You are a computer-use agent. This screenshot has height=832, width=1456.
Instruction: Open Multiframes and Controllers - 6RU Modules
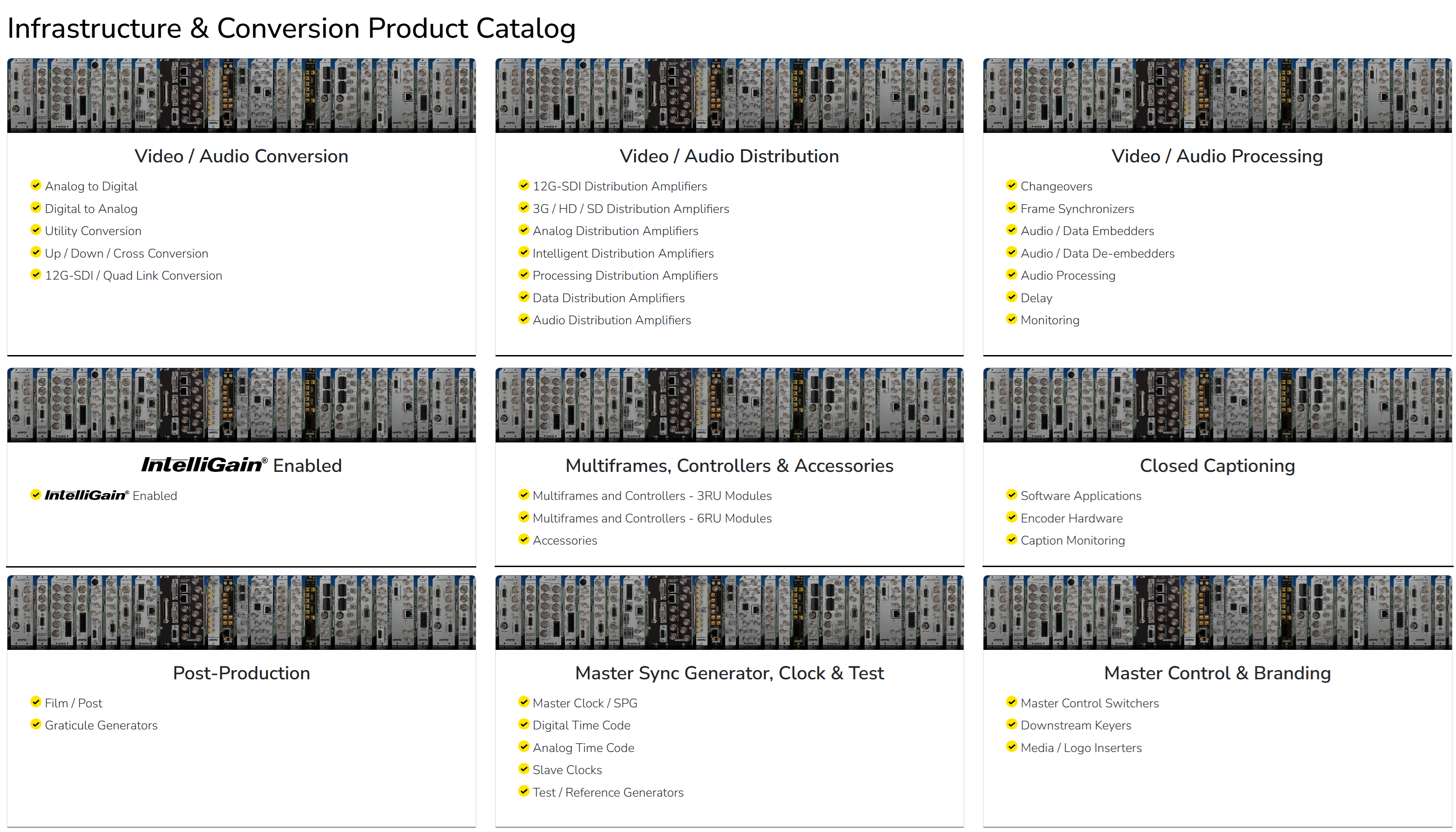click(x=652, y=518)
